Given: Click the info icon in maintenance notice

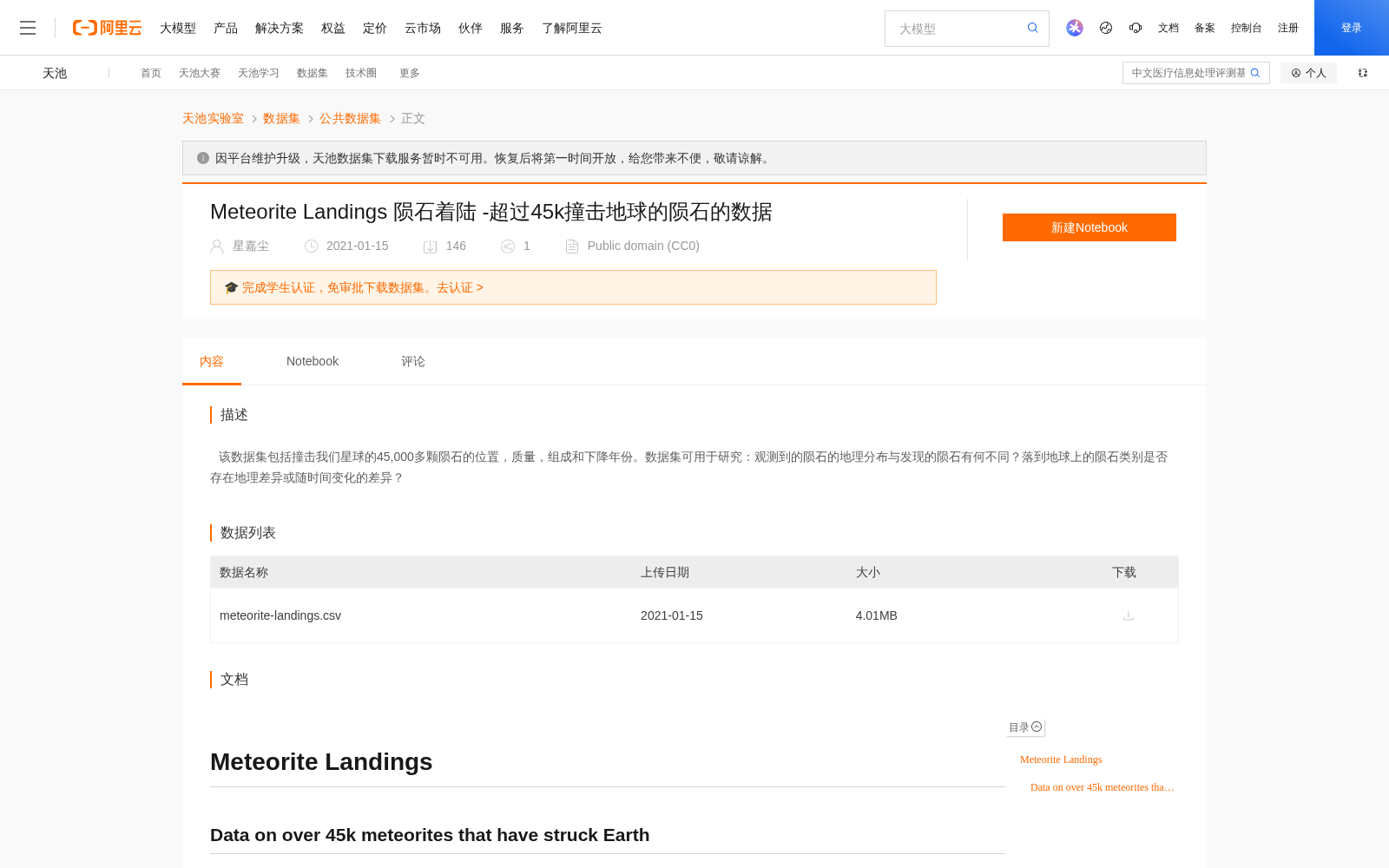Looking at the screenshot, I should [203, 158].
